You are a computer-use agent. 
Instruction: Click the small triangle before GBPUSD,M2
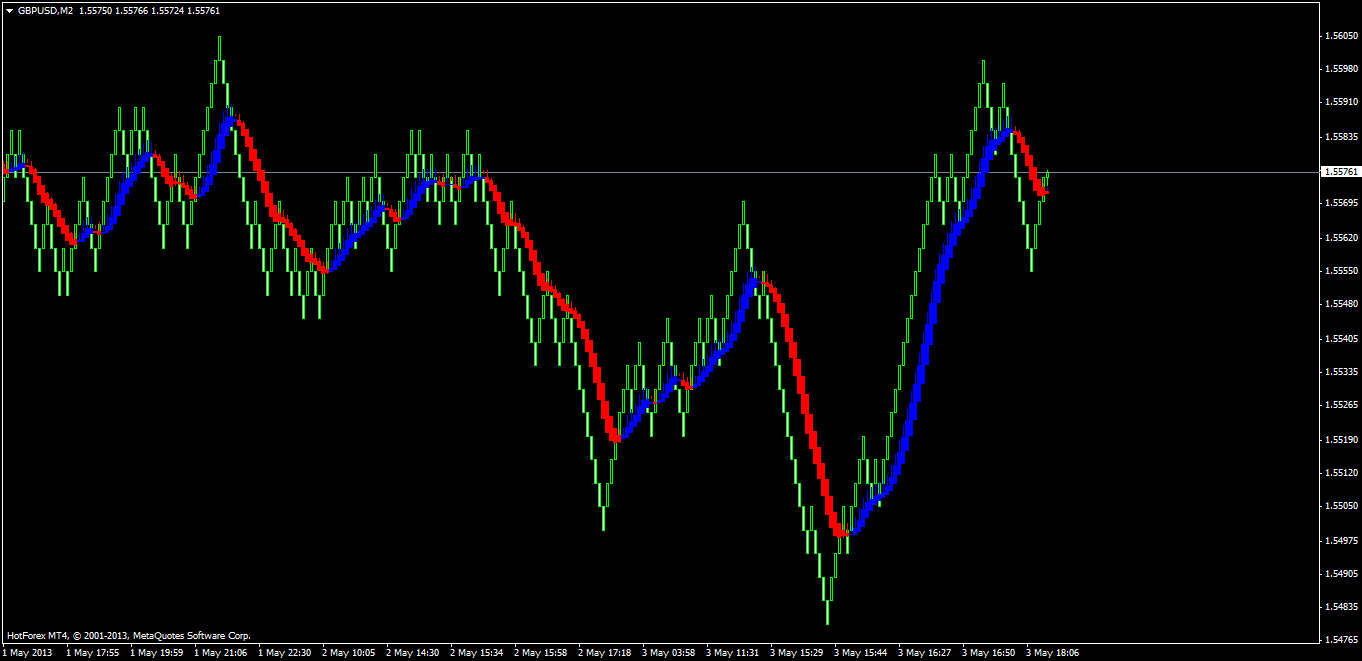[x=9, y=10]
